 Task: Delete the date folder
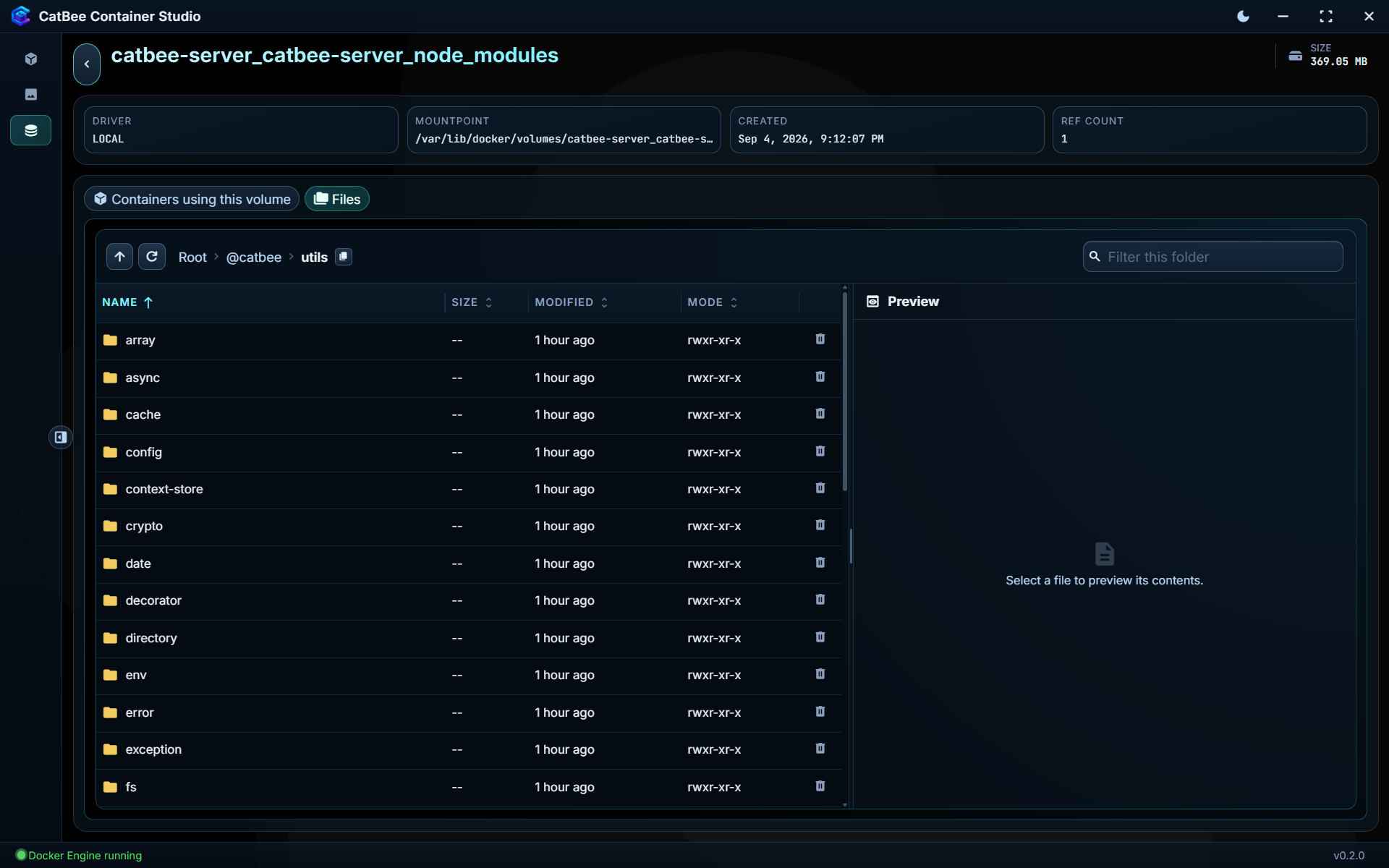[820, 563]
